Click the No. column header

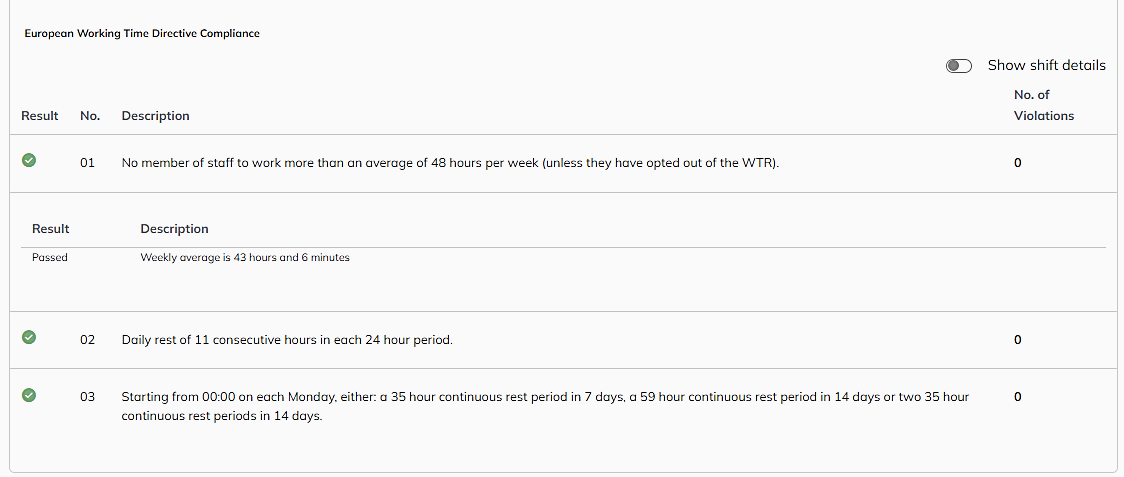pos(90,115)
